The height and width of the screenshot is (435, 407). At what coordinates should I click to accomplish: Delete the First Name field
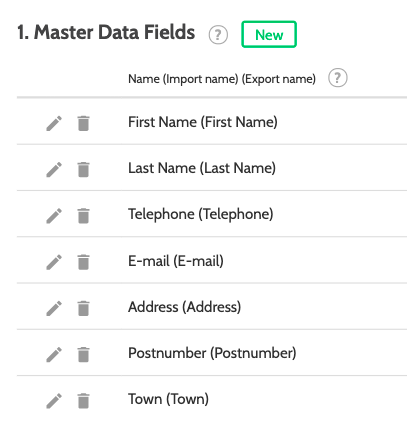[83, 123]
